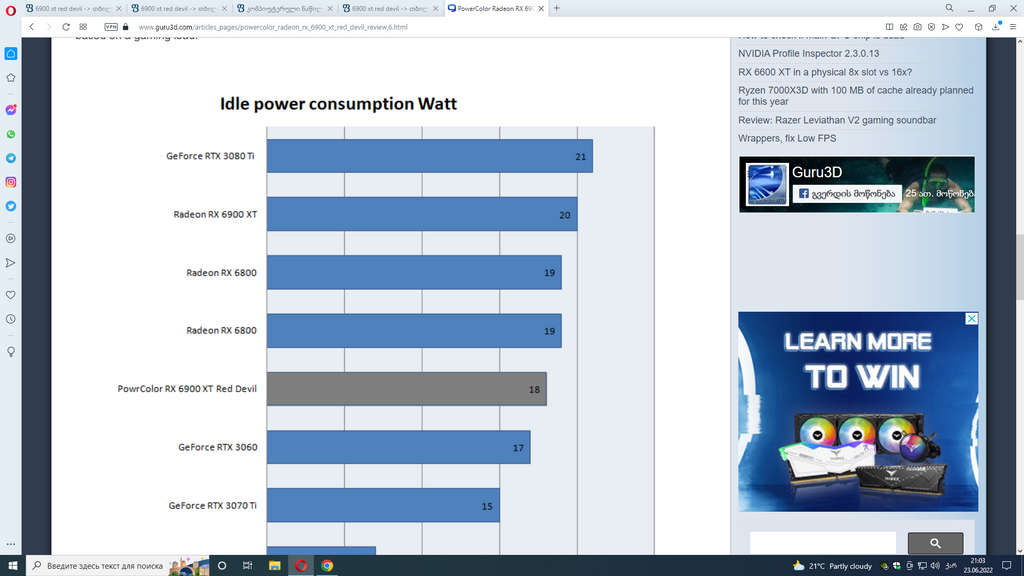Open WhatsApp in Opera sidebar
The image size is (1024, 576).
pyautogui.click(x=10, y=134)
